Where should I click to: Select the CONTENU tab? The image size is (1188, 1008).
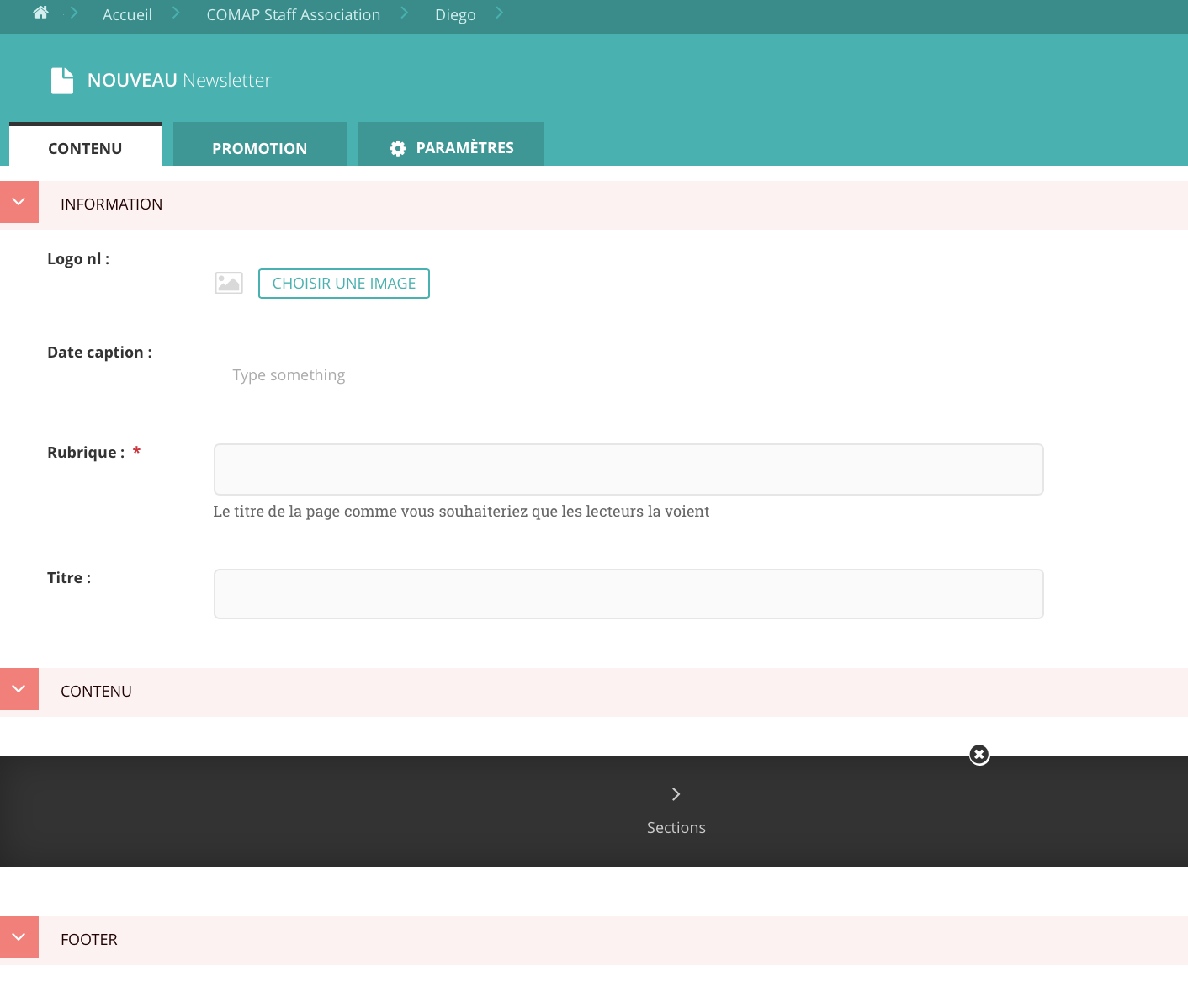click(85, 149)
